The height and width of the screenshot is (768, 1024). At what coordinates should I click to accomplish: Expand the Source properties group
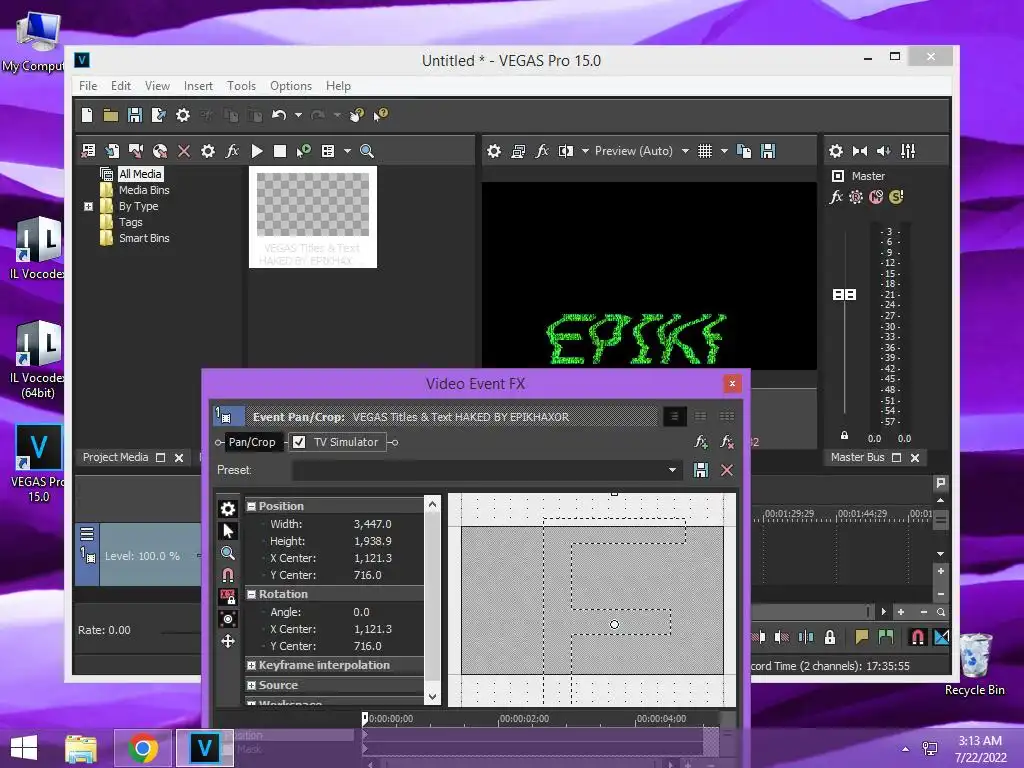coord(251,686)
